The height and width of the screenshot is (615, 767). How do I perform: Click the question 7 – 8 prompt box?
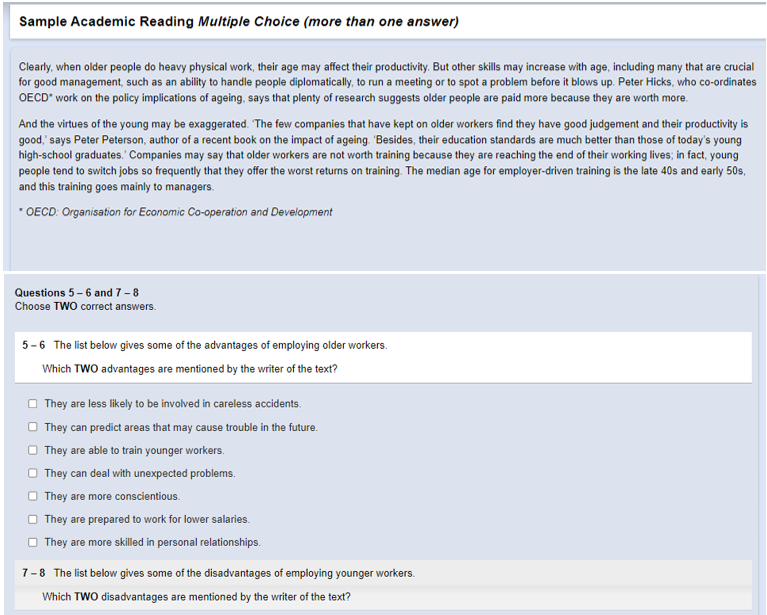(x=383, y=585)
